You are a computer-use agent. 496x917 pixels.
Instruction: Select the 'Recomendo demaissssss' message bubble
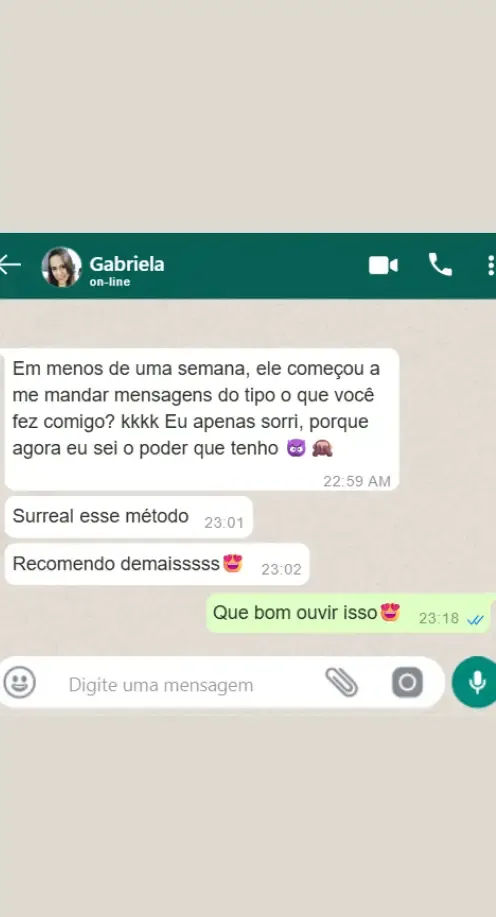[157, 564]
